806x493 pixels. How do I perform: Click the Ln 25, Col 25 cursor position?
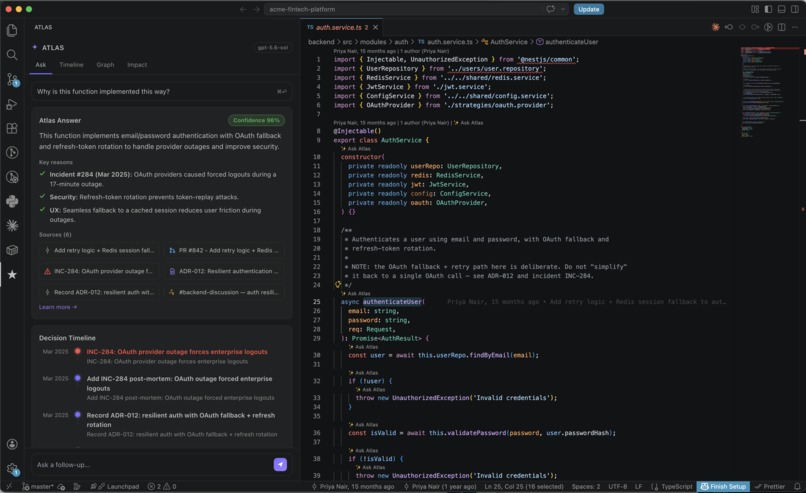523,486
